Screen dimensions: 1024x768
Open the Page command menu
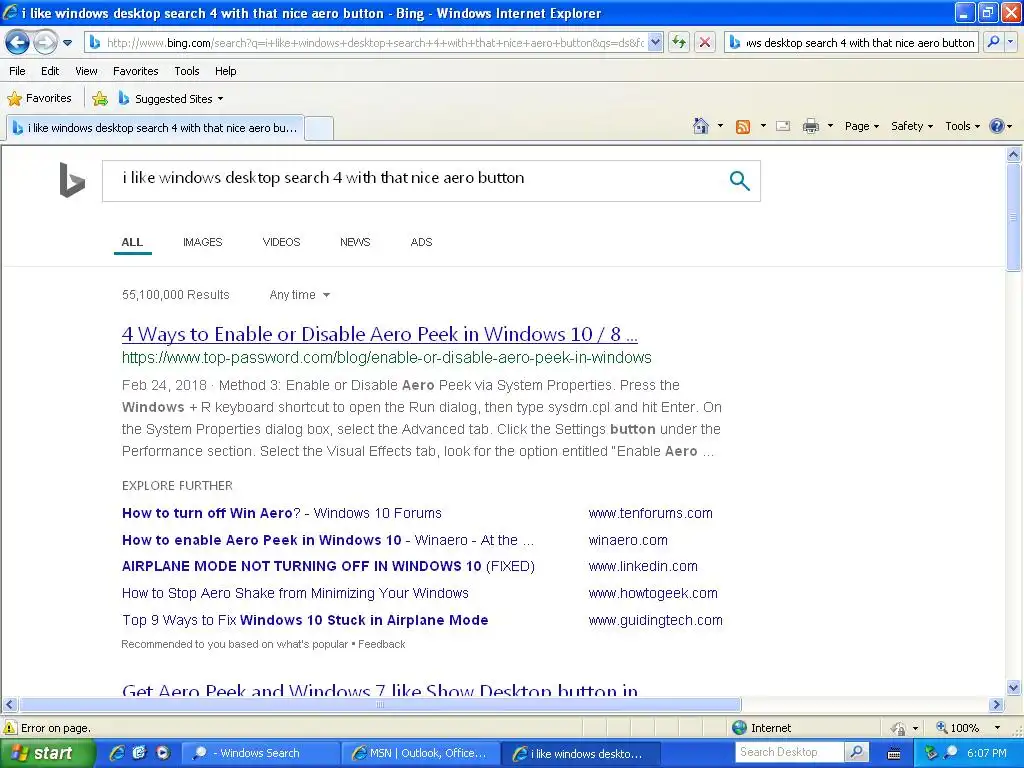tap(861, 126)
